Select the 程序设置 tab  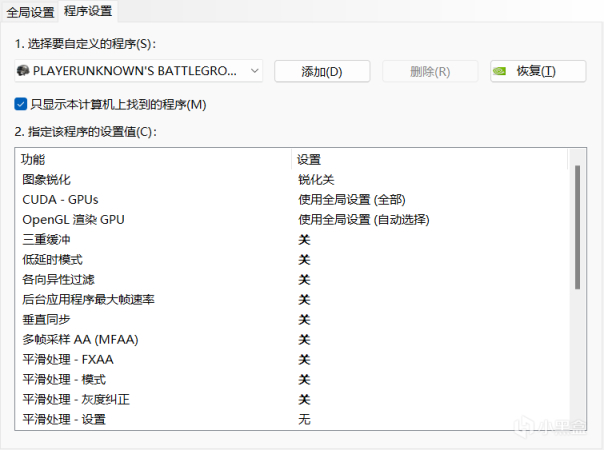coord(88,11)
